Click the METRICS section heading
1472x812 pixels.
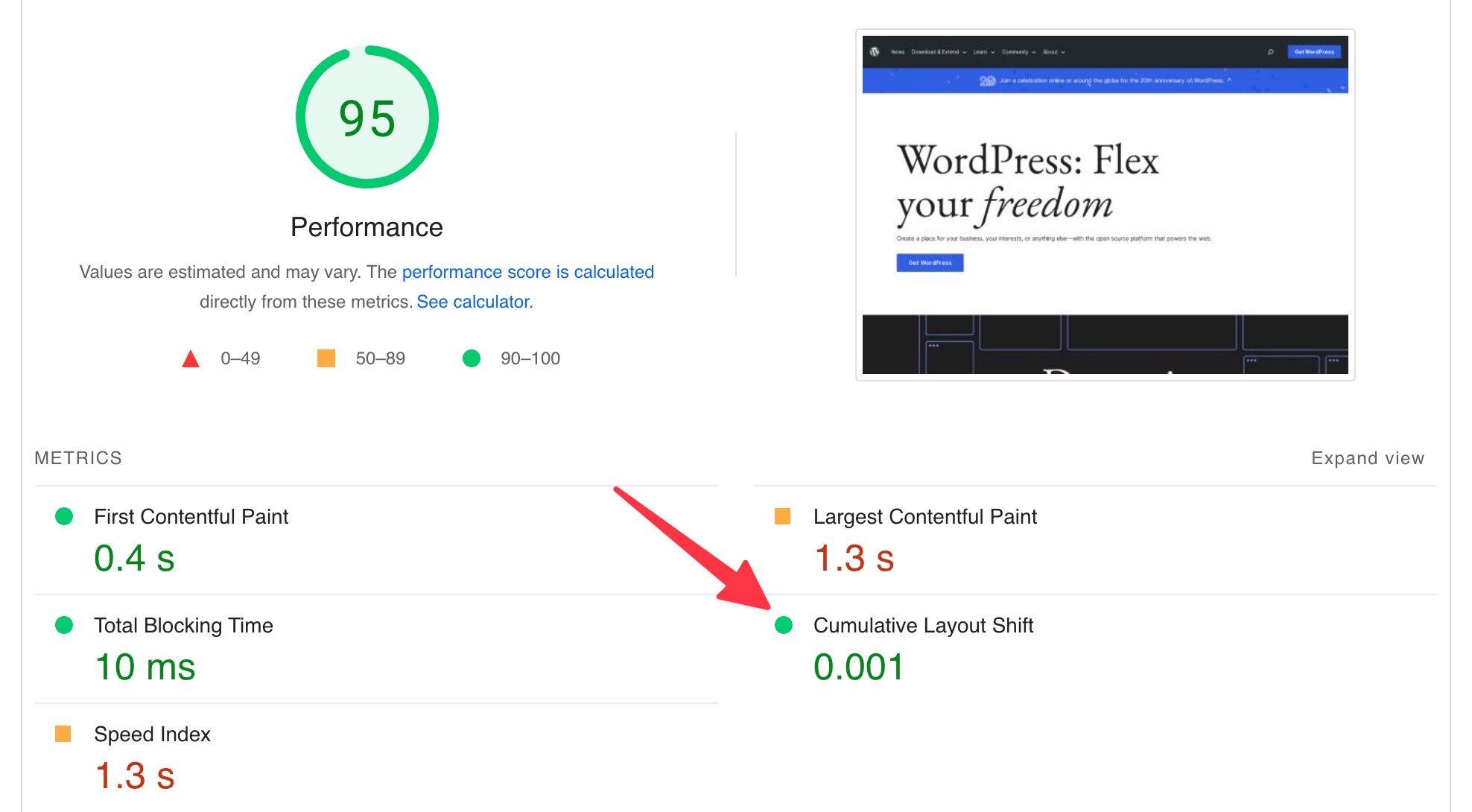click(x=78, y=458)
